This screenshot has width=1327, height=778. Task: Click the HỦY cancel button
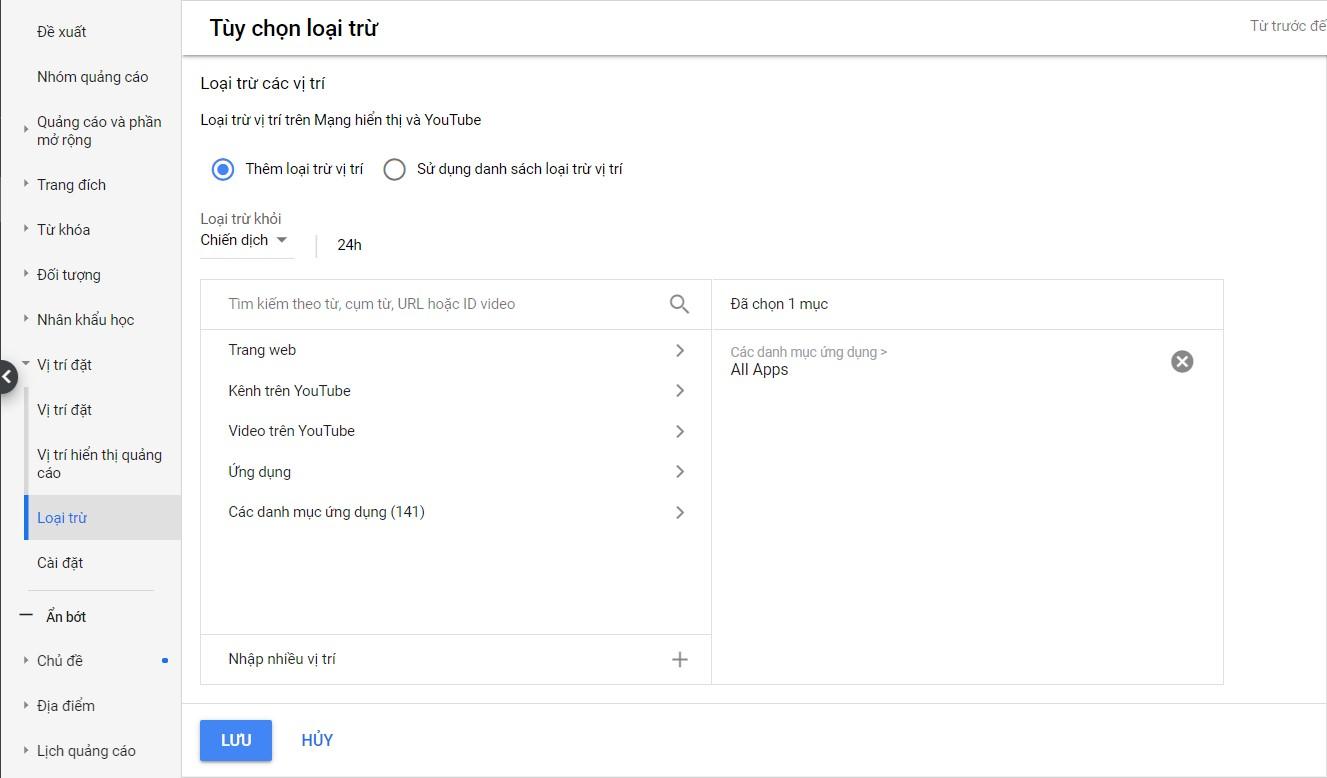point(317,741)
